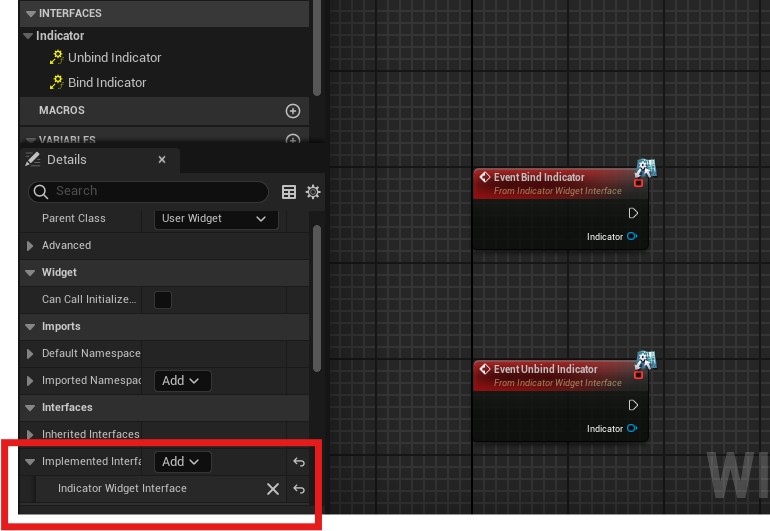Click Event Bind Indicator node diamond icon
The image size is (770, 531).
click(485, 177)
